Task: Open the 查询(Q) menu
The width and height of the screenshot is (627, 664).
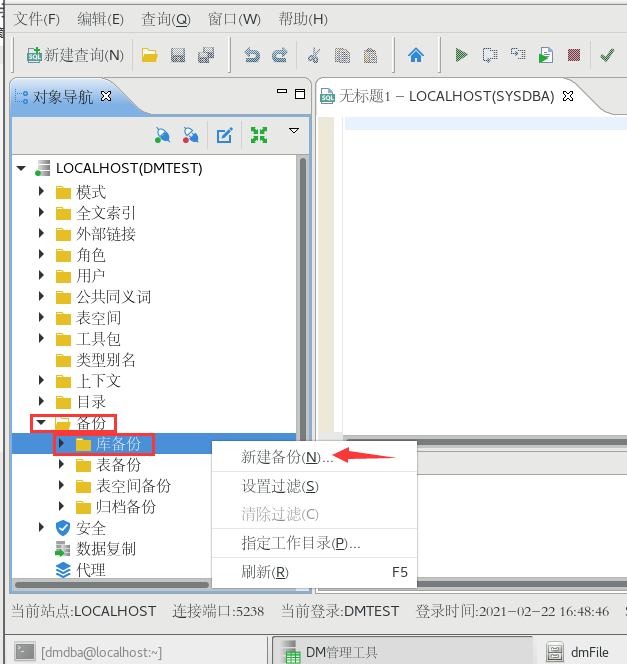Action: (166, 19)
